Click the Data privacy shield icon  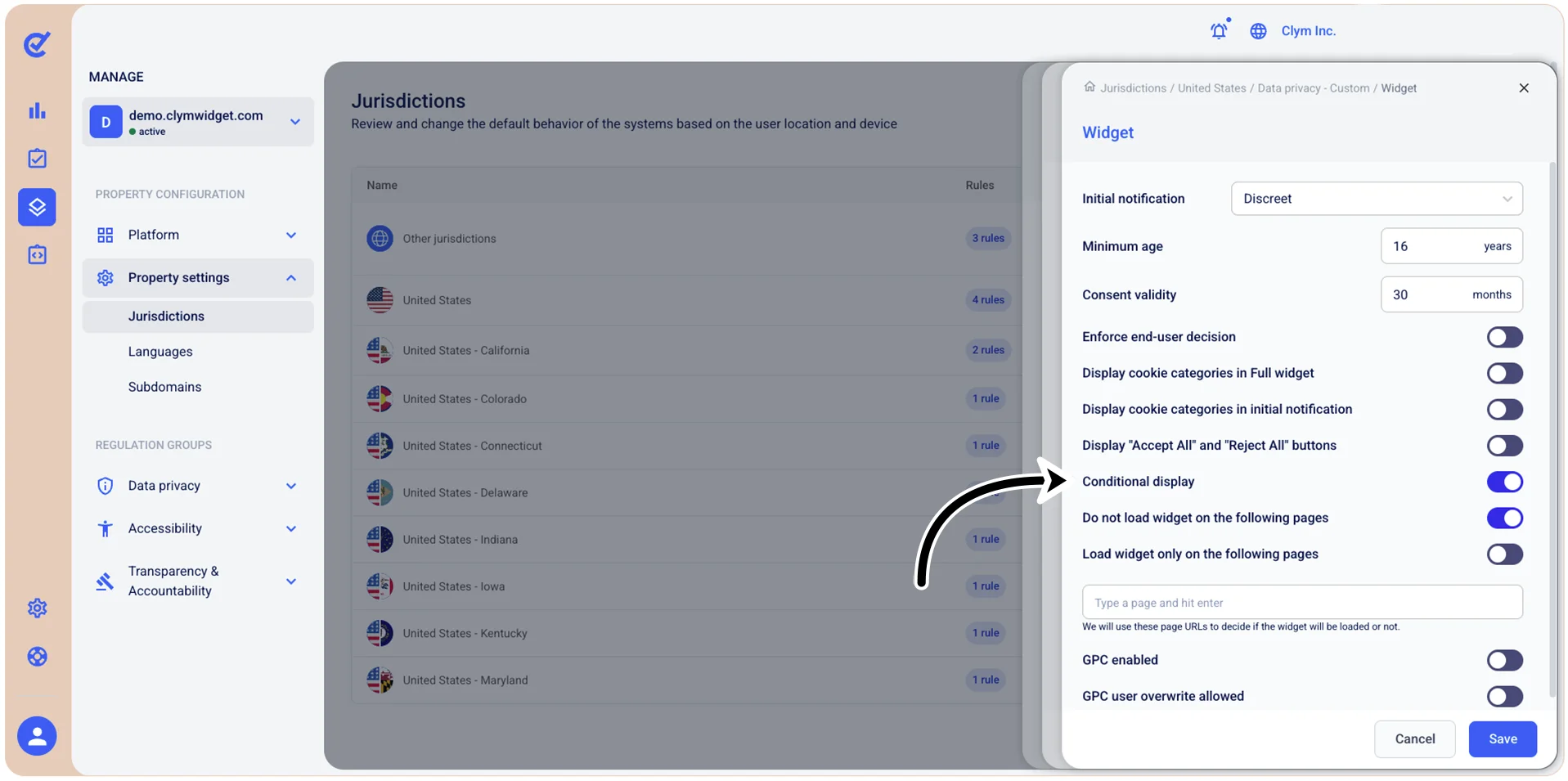tap(105, 486)
